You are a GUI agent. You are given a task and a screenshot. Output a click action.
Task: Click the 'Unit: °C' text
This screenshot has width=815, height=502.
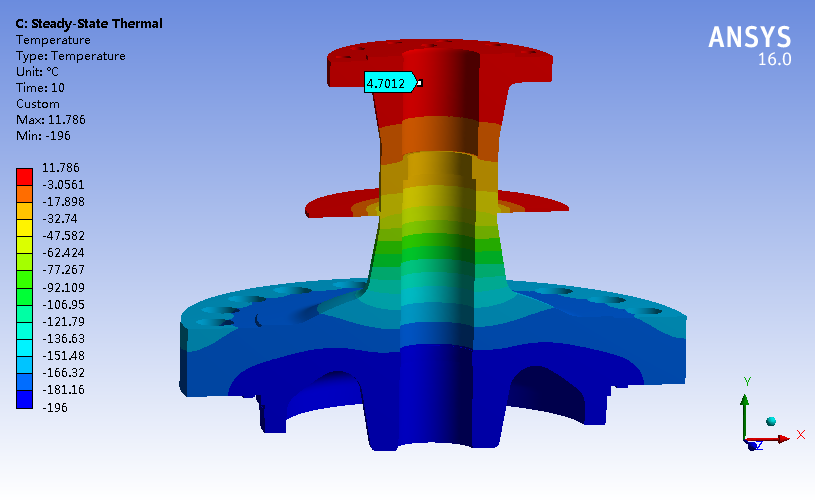coord(37,72)
